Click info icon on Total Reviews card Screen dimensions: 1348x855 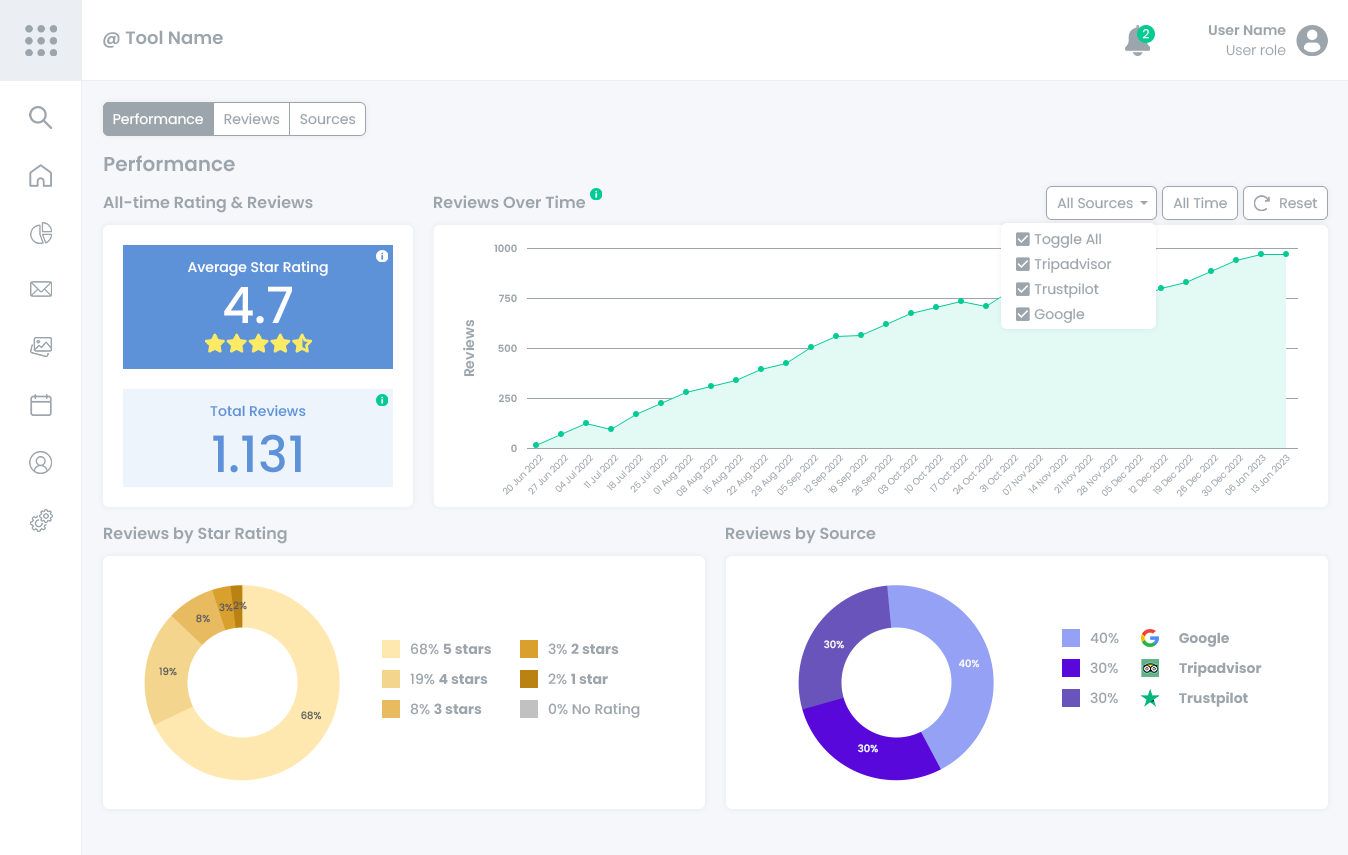click(382, 400)
